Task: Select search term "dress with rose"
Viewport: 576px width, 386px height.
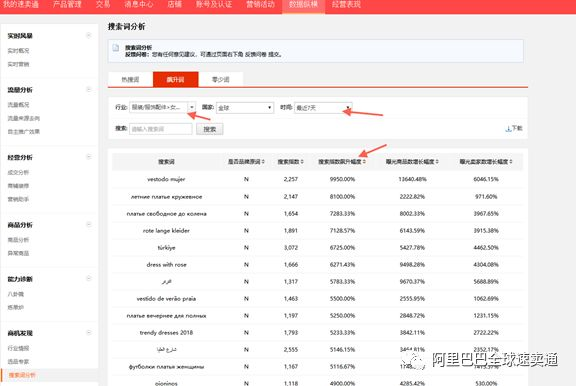Action: 166,264
